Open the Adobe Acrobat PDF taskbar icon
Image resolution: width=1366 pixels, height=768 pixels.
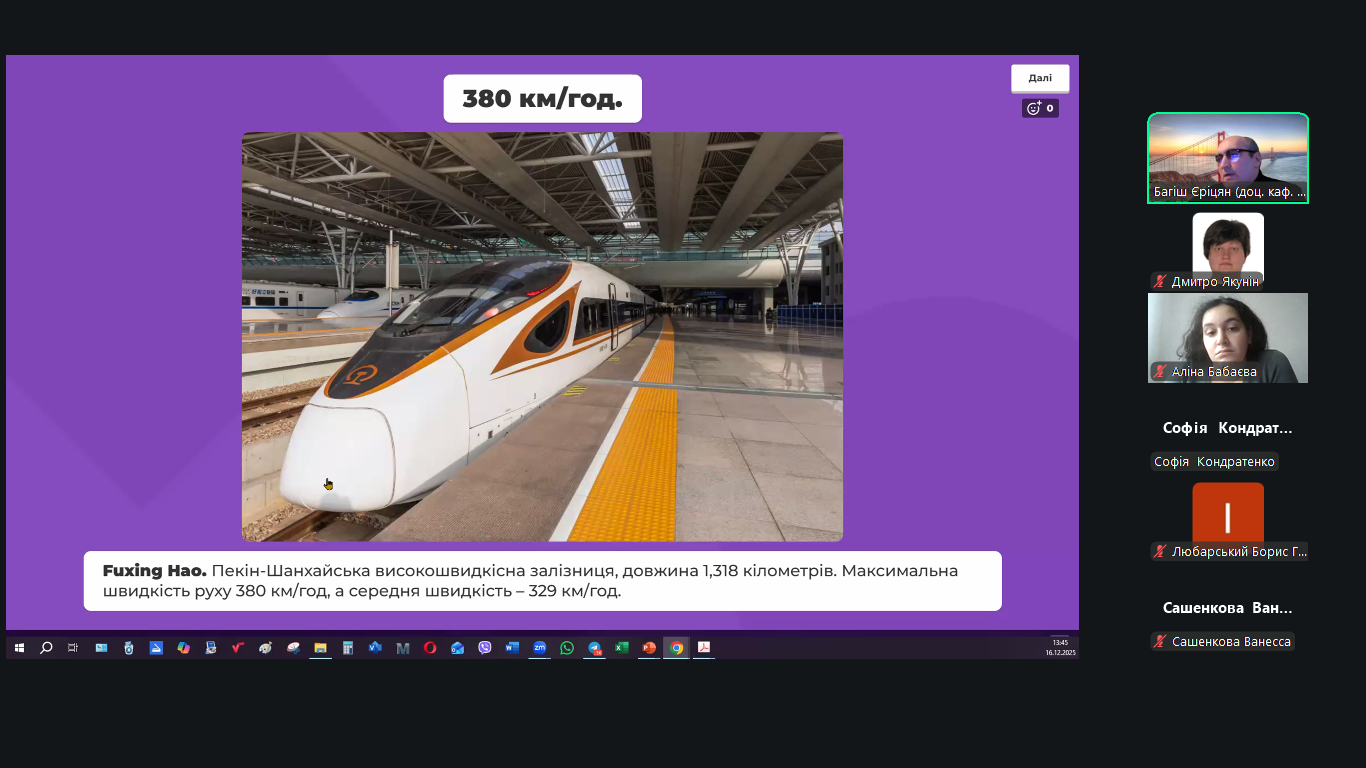point(704,648)
